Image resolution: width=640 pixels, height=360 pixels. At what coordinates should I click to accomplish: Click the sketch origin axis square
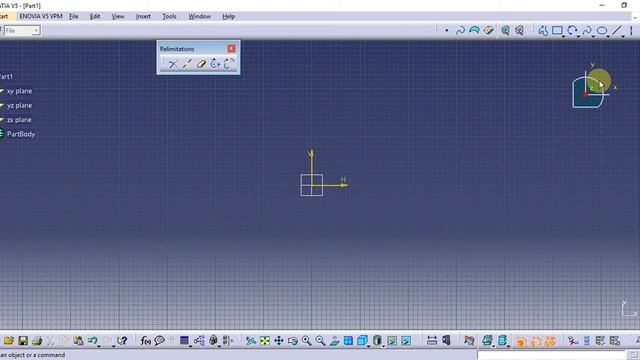(x=312, y=185)
